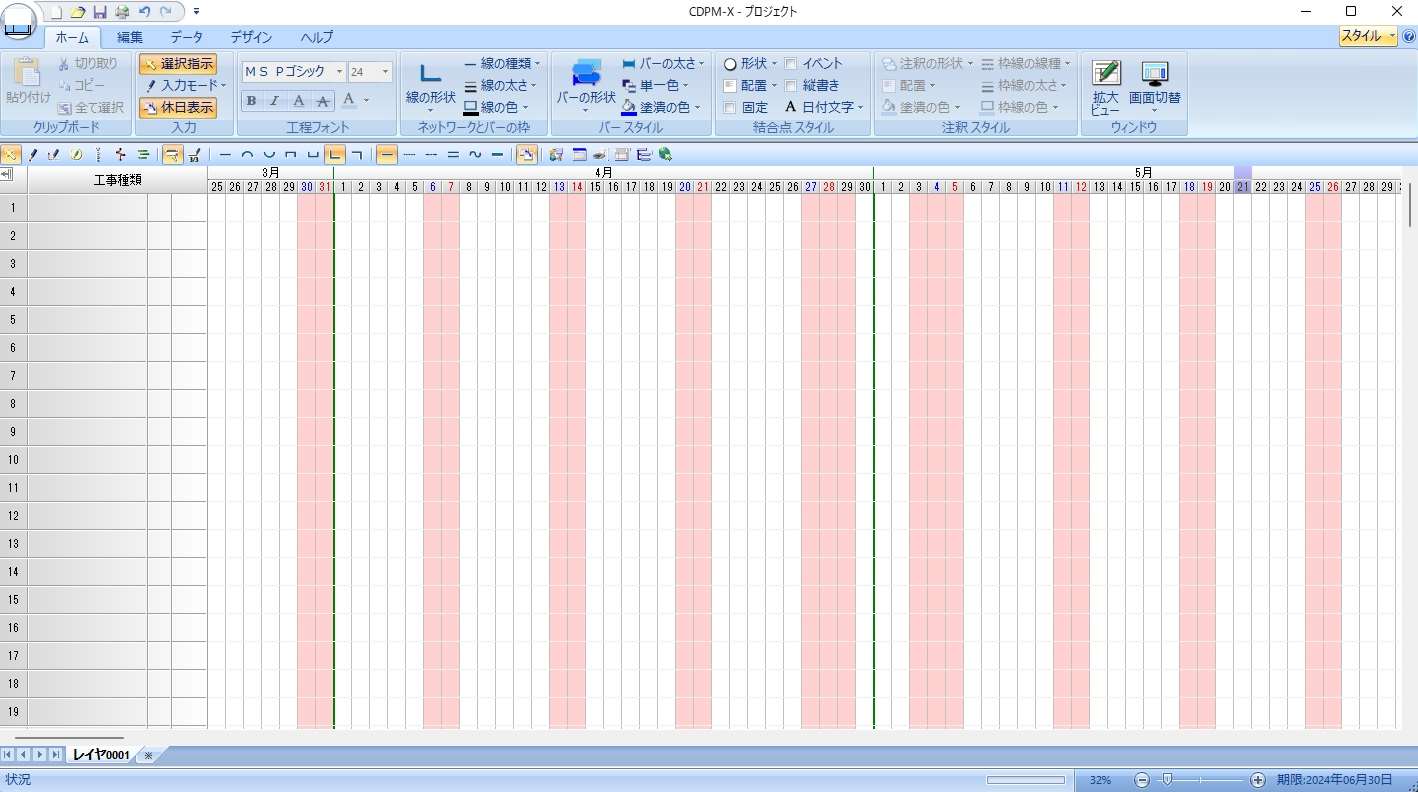Screen dimensions: 1418x792
Task: Click the 工事種類 column header
Action: click(118, 180)
